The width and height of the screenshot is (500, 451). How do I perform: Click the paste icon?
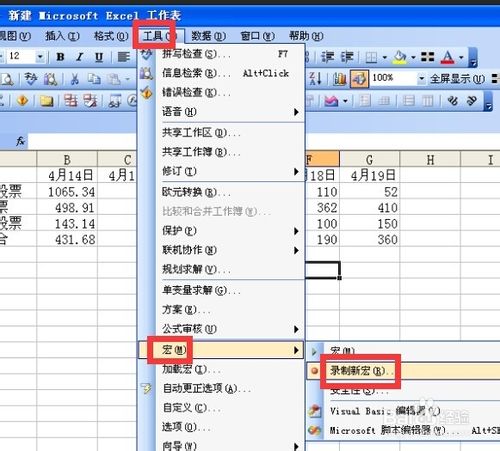tap(113, 79)
